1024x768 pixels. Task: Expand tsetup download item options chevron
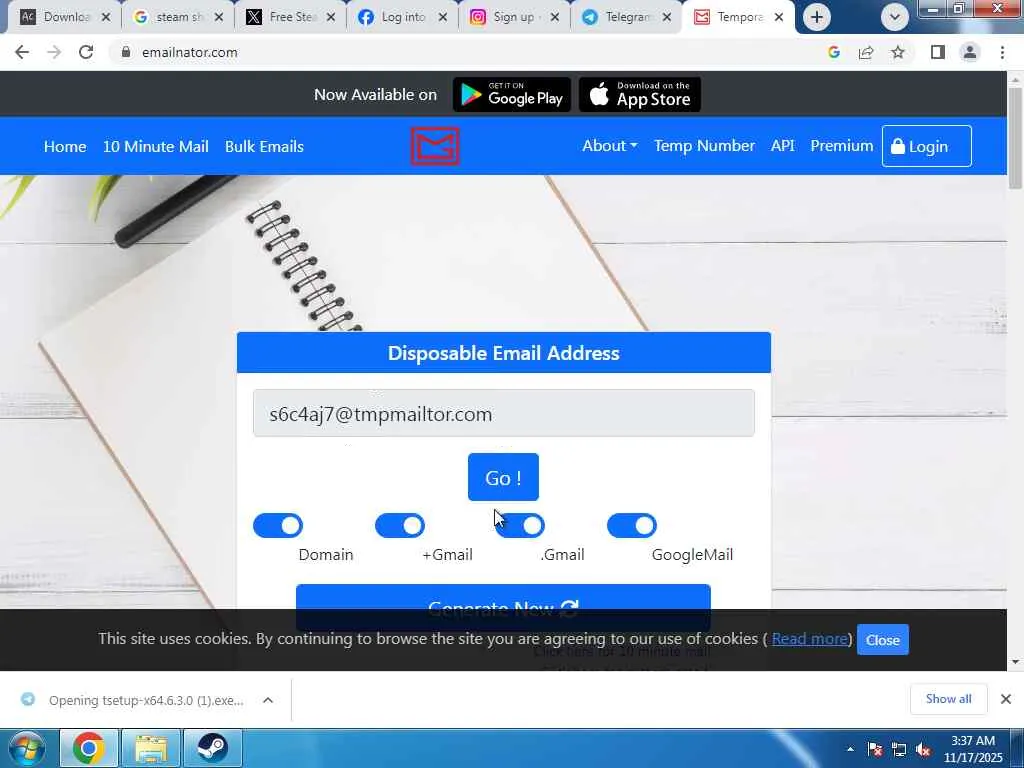268,700
